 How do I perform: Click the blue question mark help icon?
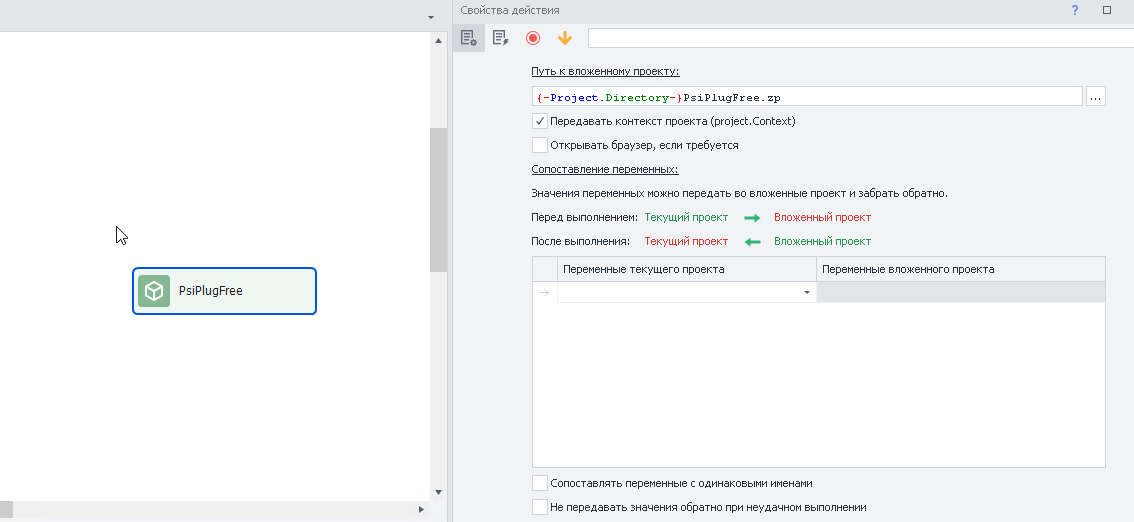(1075, 10)
